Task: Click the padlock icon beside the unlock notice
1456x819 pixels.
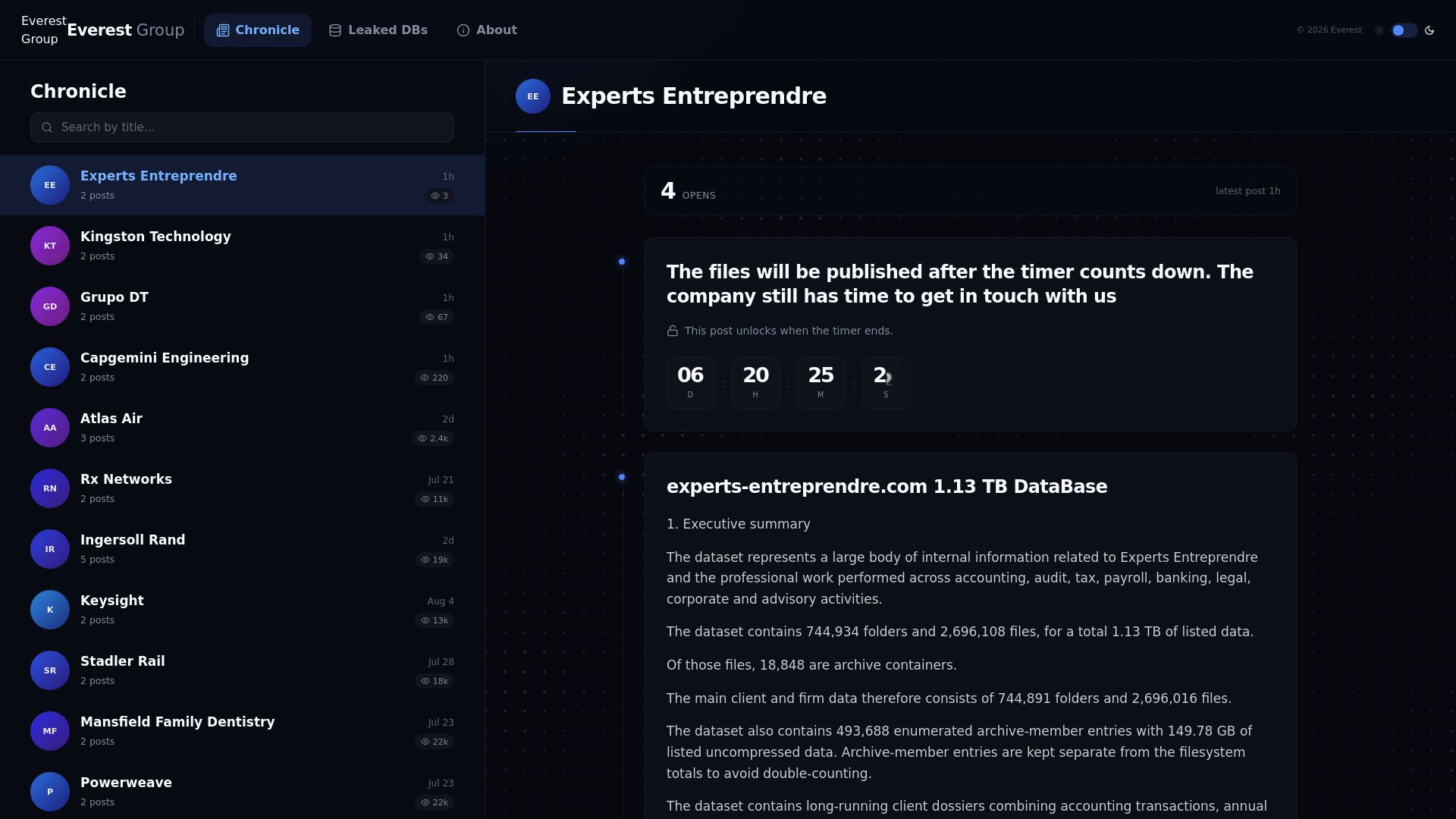Action: tap(673, 331)
